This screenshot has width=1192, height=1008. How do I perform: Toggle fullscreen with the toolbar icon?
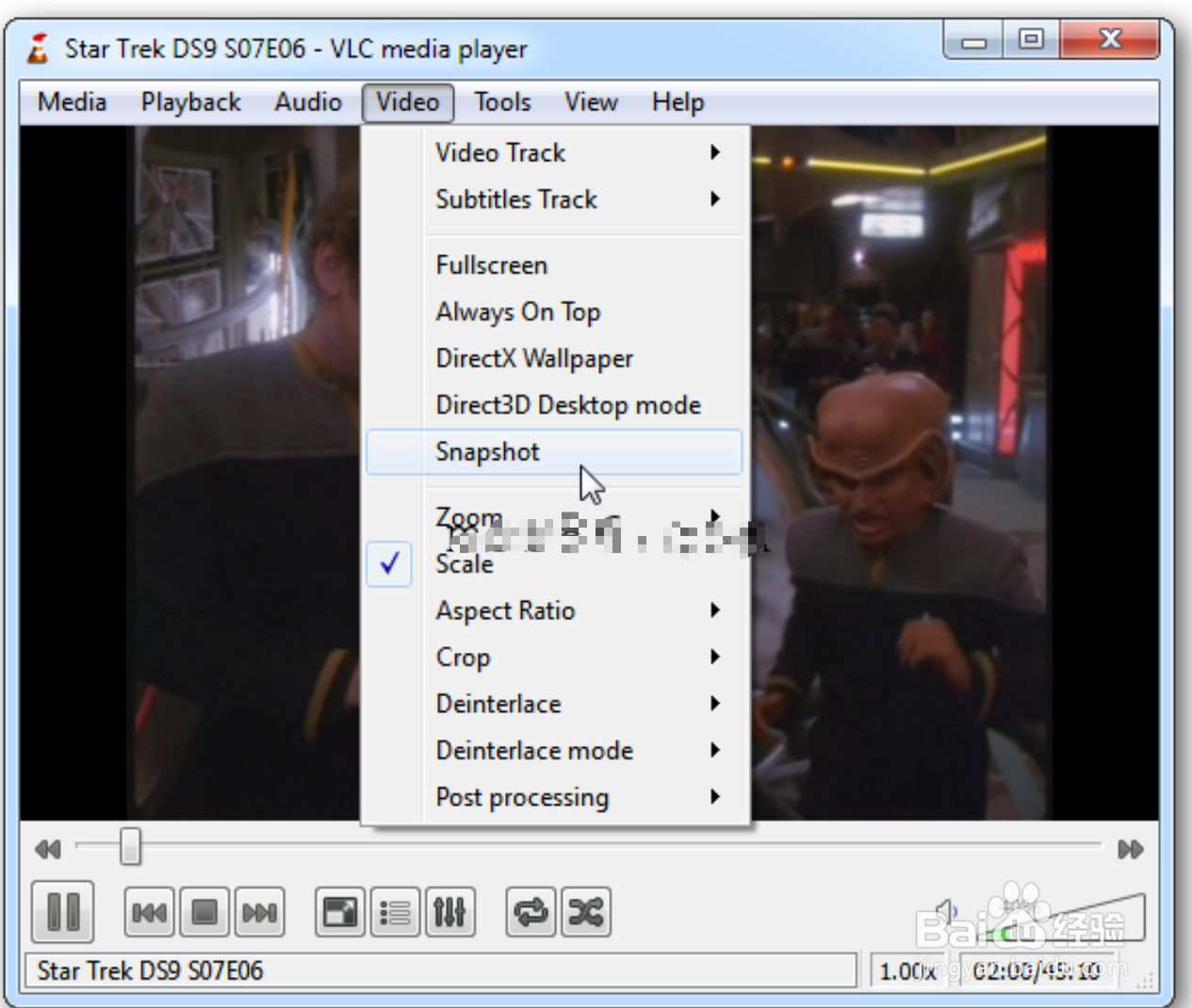point(340,912)
